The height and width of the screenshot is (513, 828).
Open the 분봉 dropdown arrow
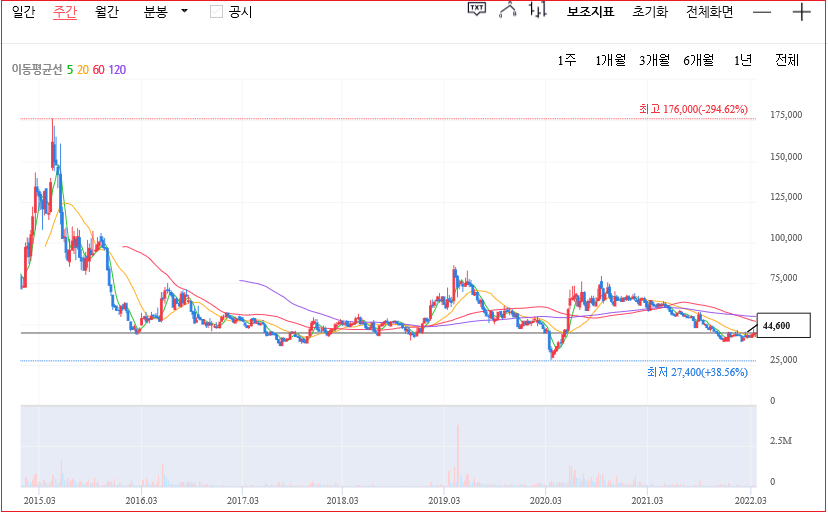point(184,11)
